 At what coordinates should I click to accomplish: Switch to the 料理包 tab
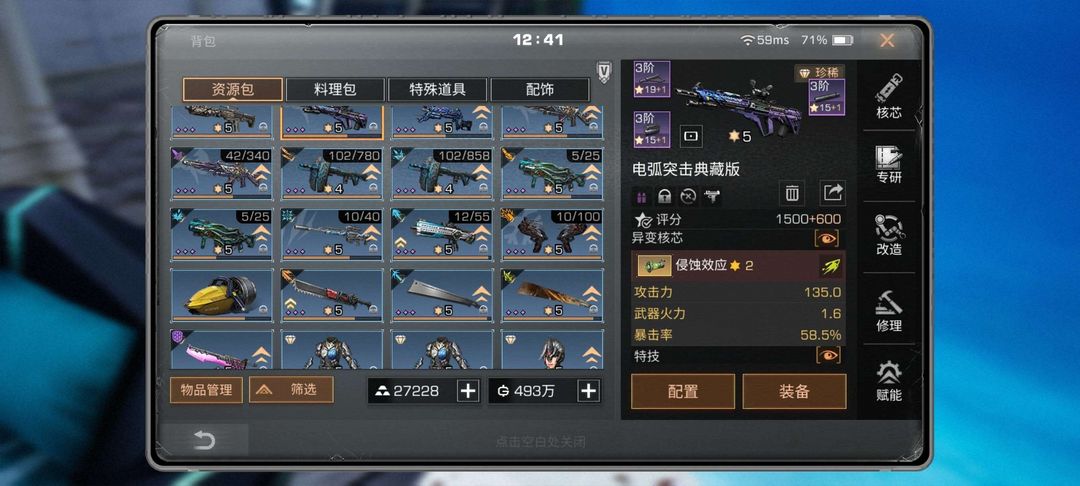coord(335,89)
